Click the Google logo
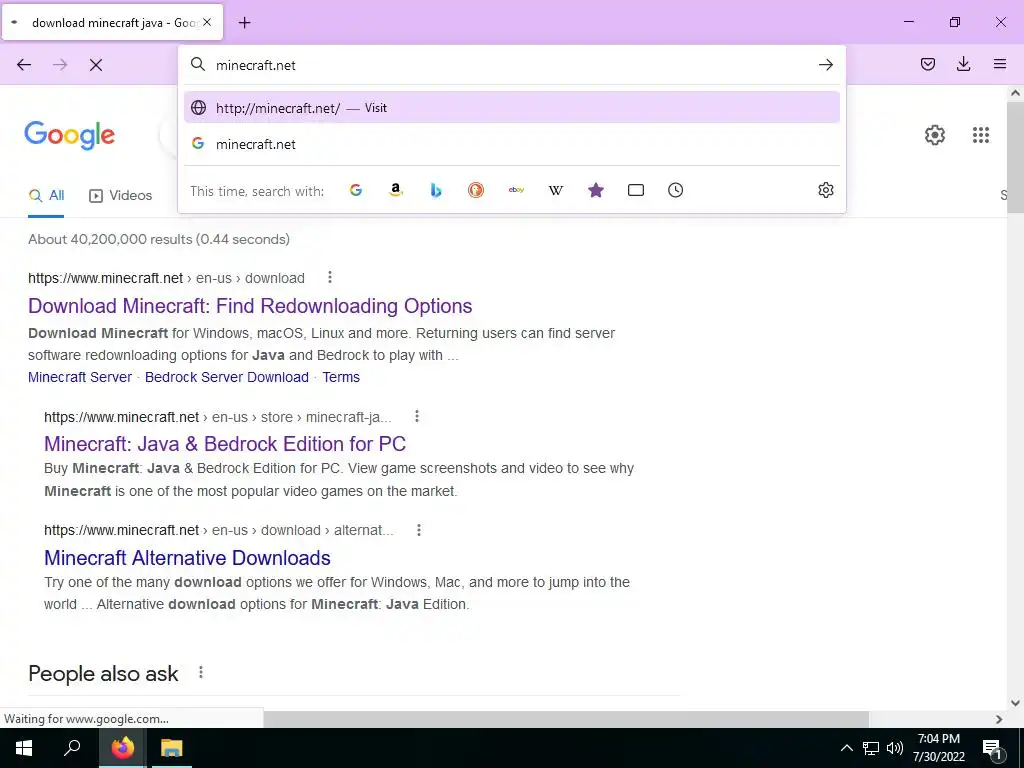The width and height of the screenshot is (1024, 768). tap(69, 135)
